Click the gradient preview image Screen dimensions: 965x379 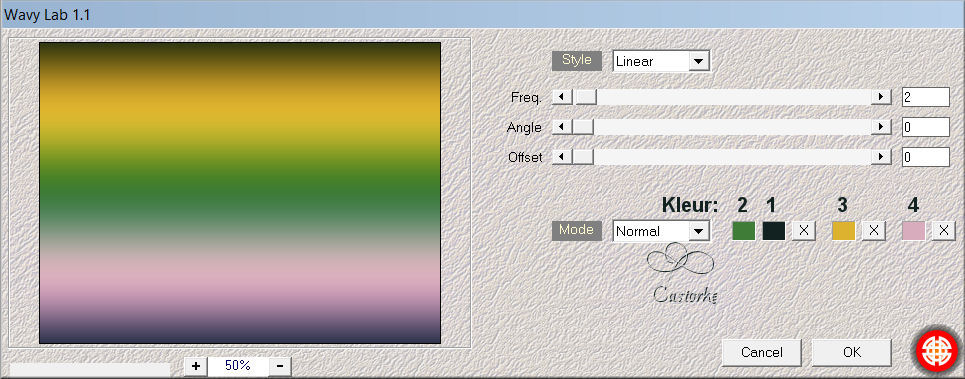(240, 193)
